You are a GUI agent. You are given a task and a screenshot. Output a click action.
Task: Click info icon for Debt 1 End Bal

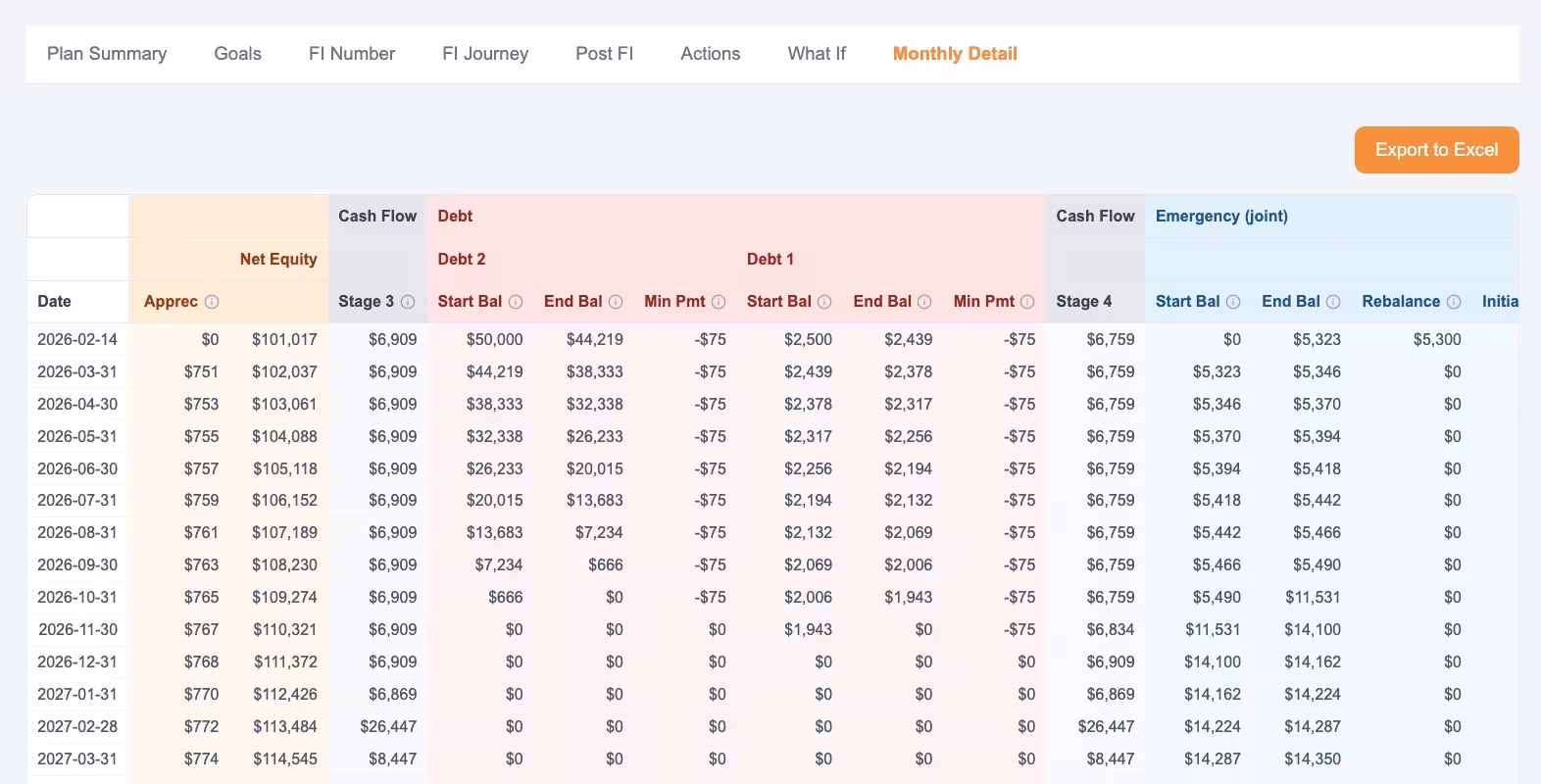pos(924,302)
